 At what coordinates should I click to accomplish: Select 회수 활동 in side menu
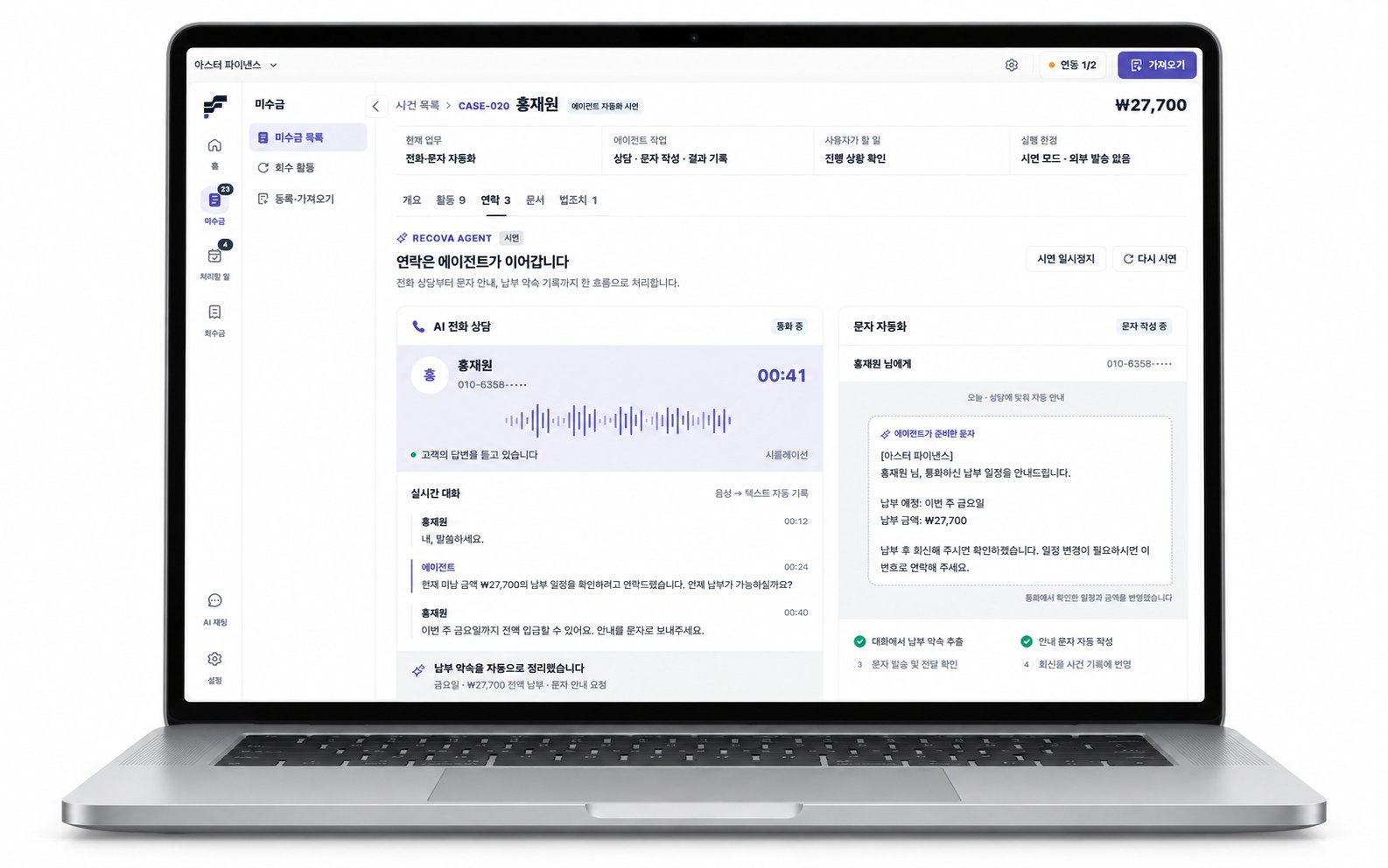[x=308, y=168]
